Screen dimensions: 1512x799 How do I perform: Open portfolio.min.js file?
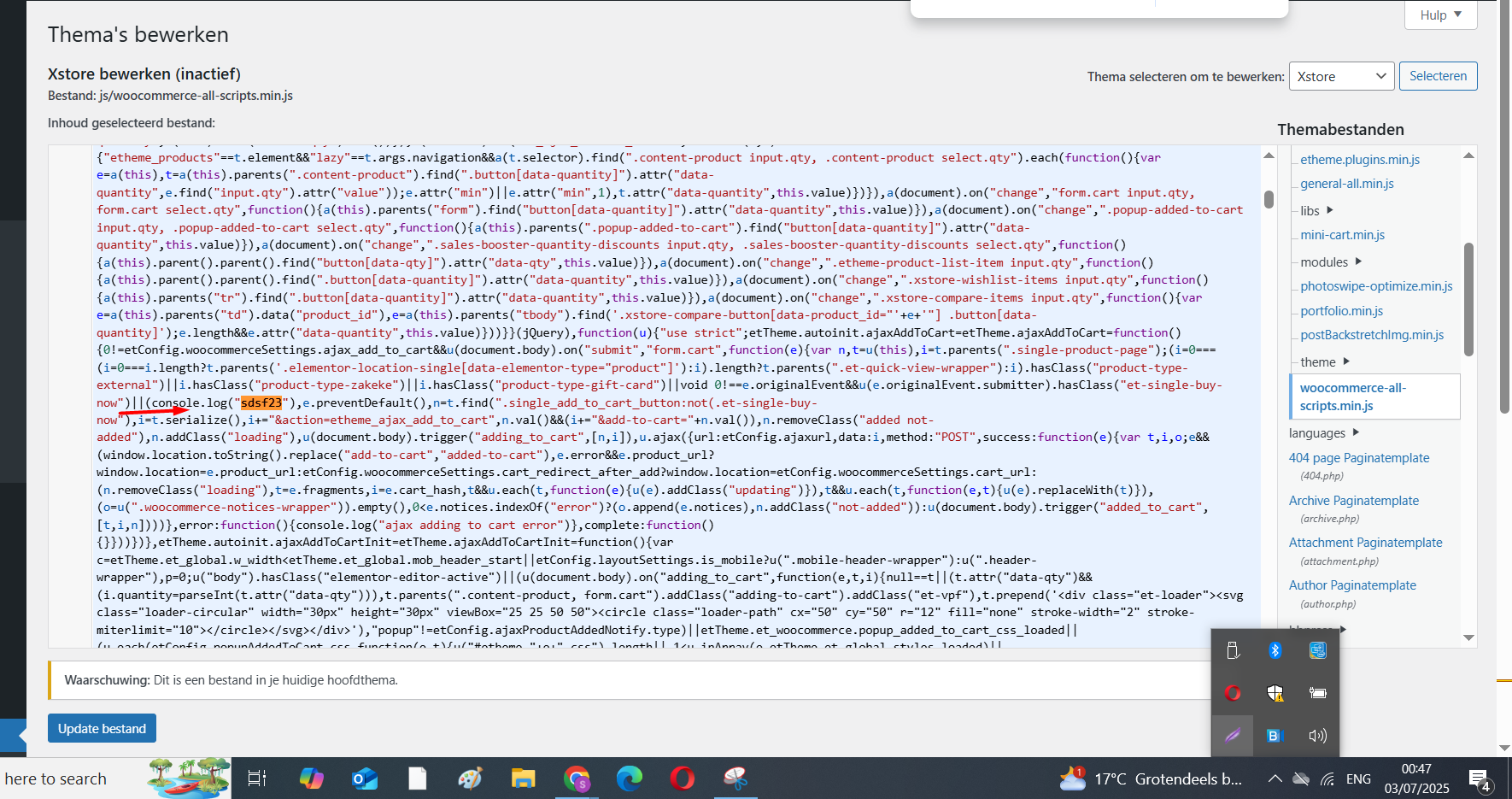coord(1342,311)
